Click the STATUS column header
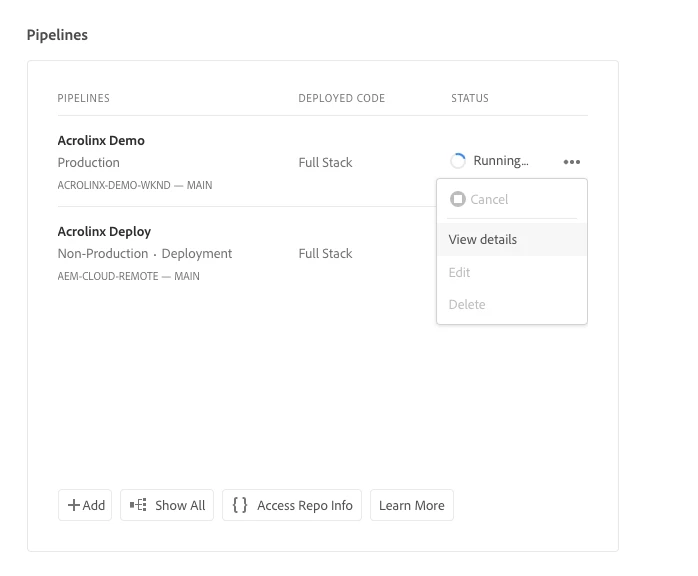This screenshot has height=576, width=698. point(470,98)
